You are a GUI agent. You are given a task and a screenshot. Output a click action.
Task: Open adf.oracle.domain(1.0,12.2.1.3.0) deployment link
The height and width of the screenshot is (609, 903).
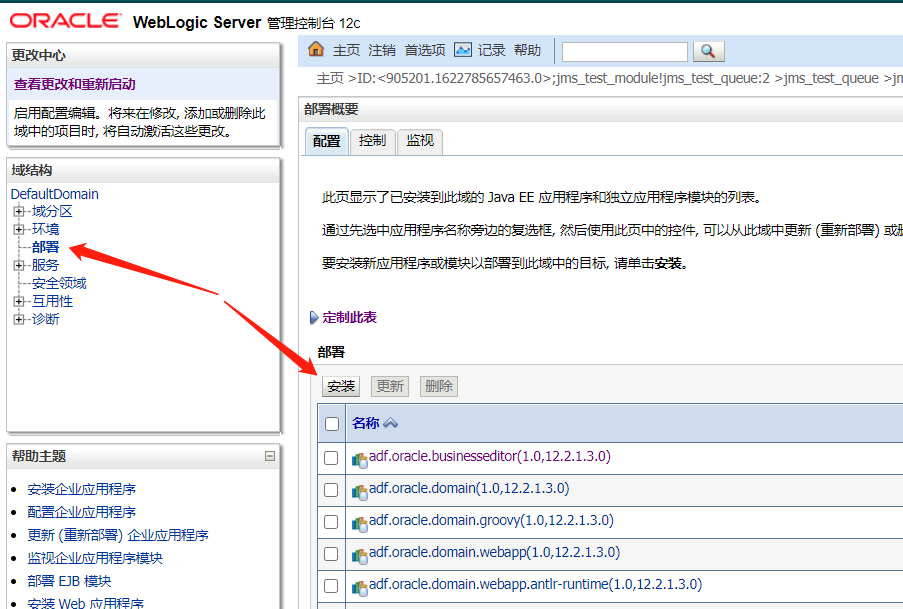pyautogui.click(x=469, y=489)
